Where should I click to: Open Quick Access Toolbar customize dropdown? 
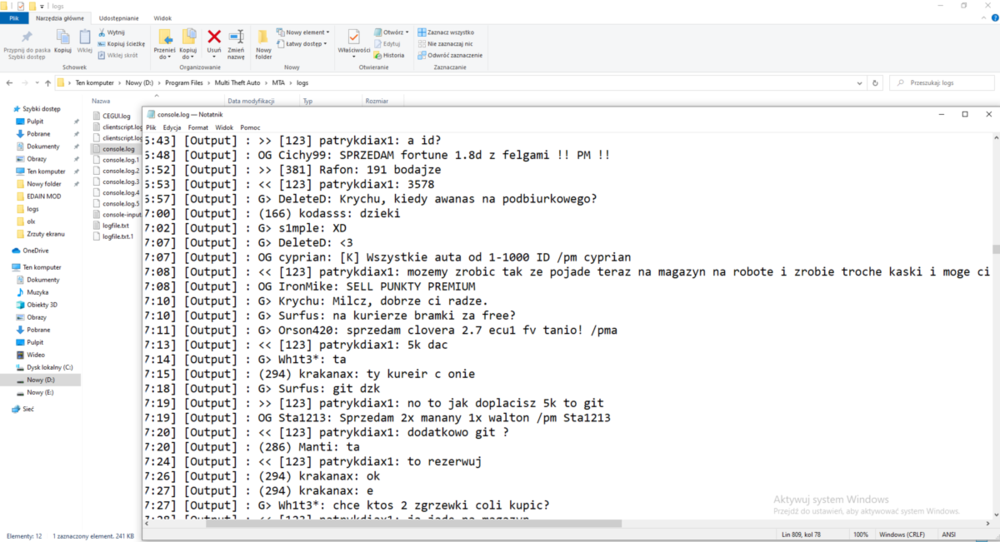coord(42,6)
